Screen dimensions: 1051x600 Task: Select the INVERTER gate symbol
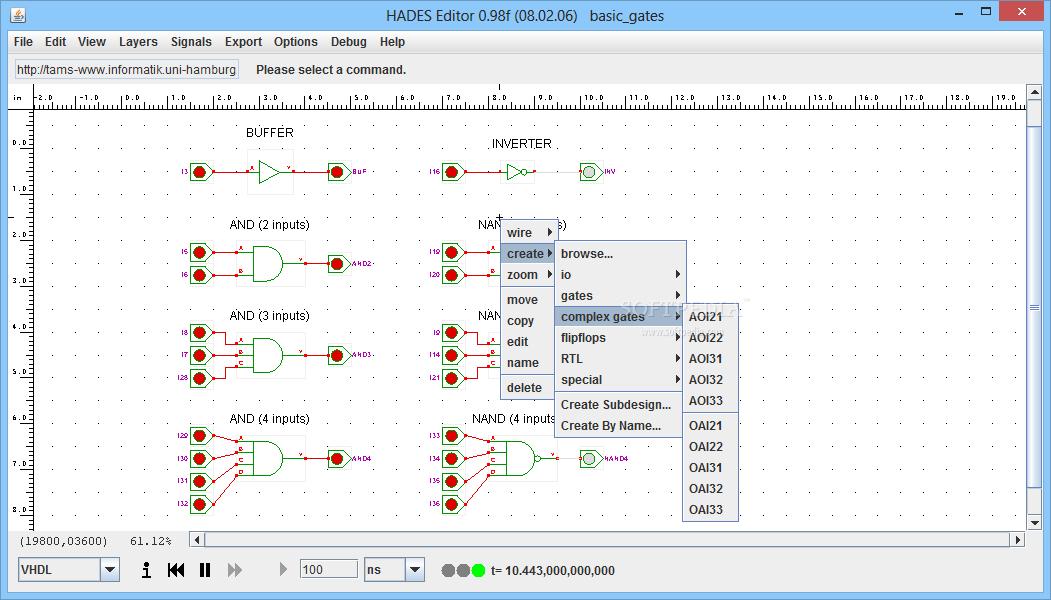(517, 172)
